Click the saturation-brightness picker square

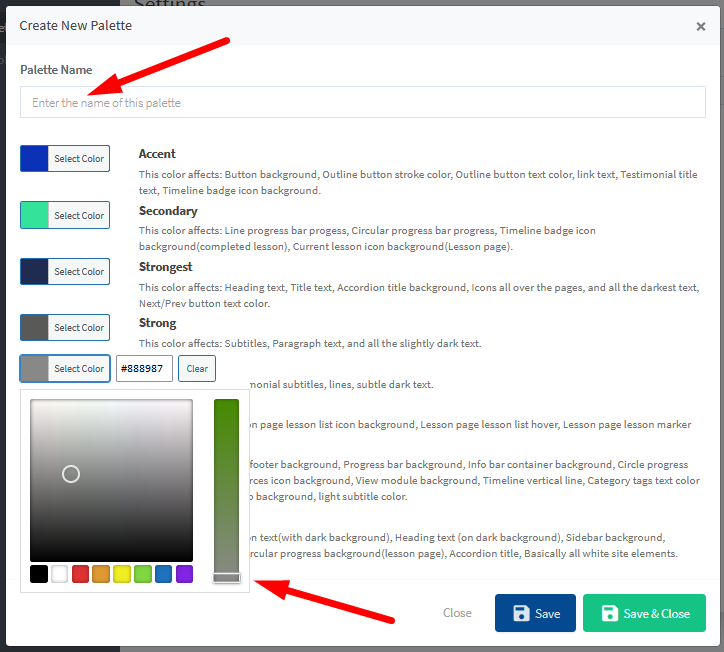coord(111,480)
